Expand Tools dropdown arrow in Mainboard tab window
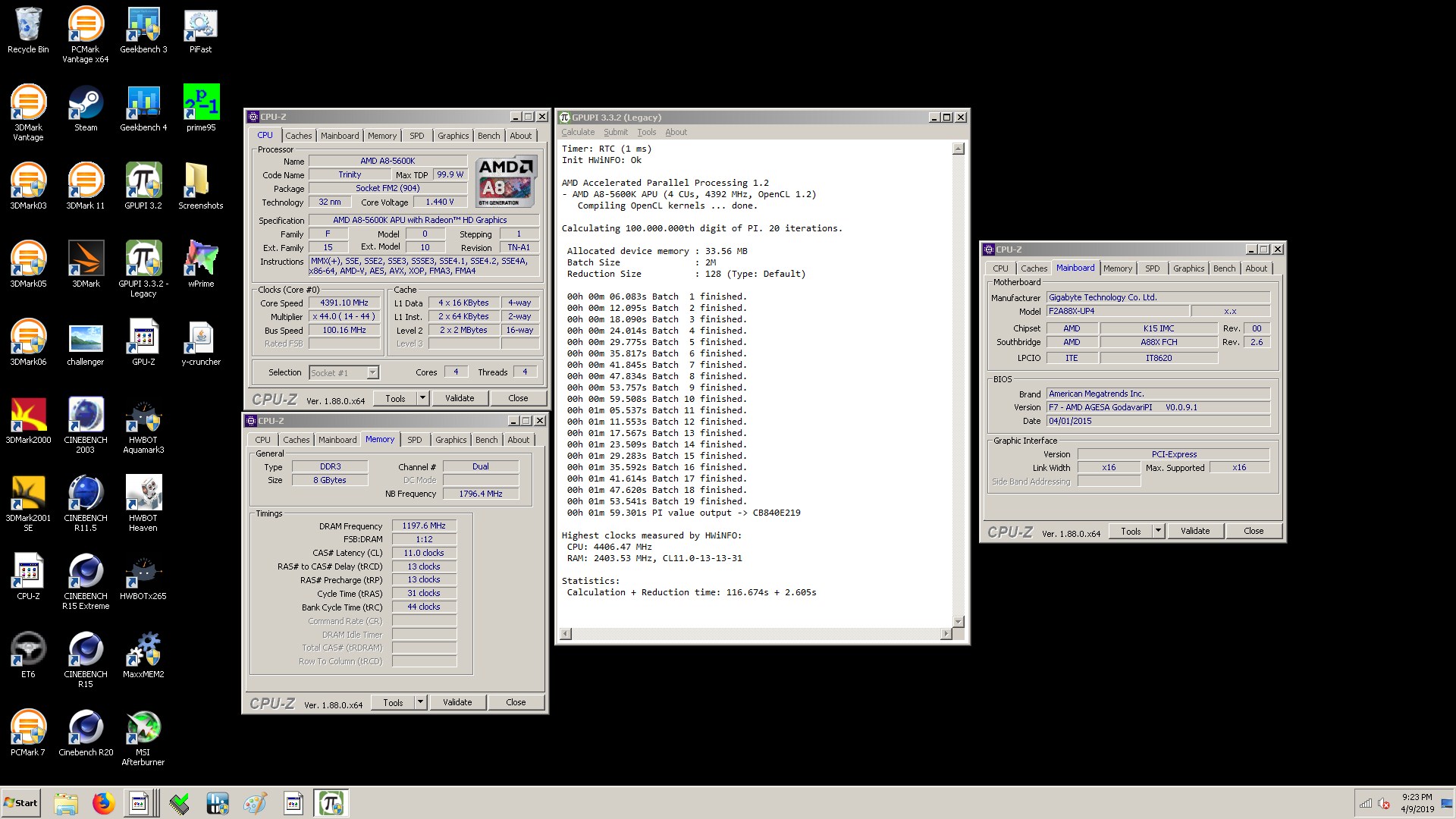This screenshot has width=1456, height=819. pyautogui.click(x=1158, y=531)
